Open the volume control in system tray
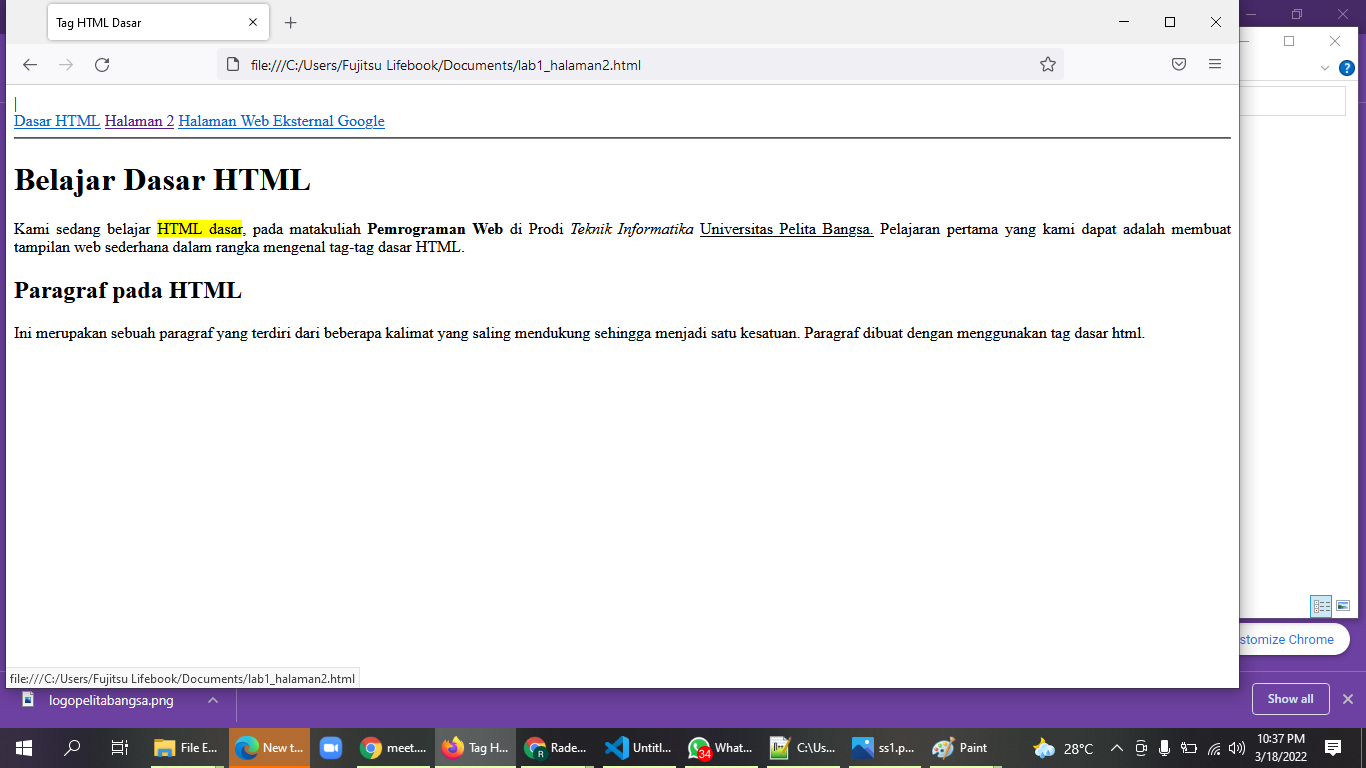This screenshot has height=768, width=1366. (x=1237, y=747)
